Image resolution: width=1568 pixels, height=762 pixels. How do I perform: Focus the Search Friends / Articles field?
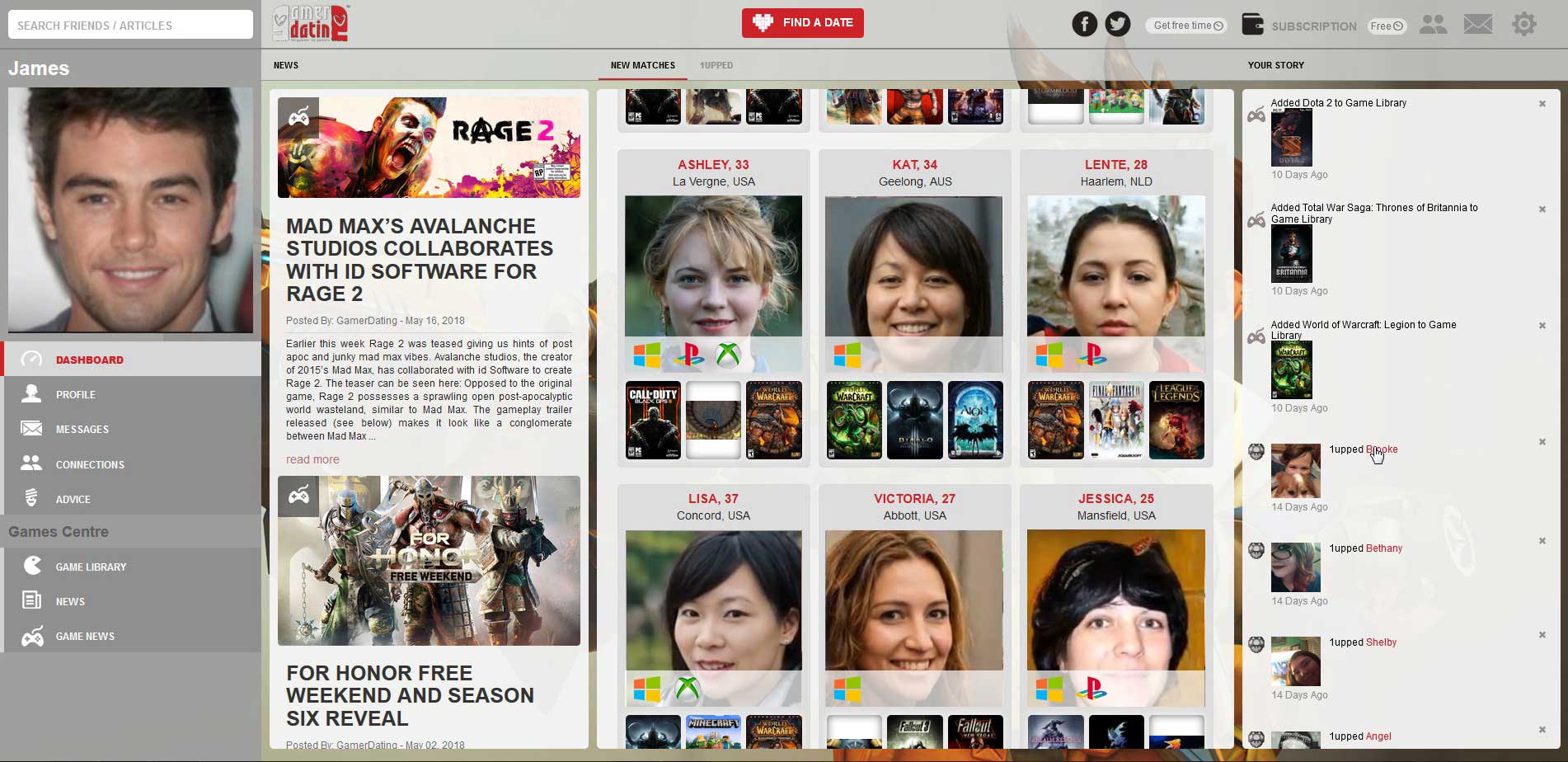pos(130,25)
